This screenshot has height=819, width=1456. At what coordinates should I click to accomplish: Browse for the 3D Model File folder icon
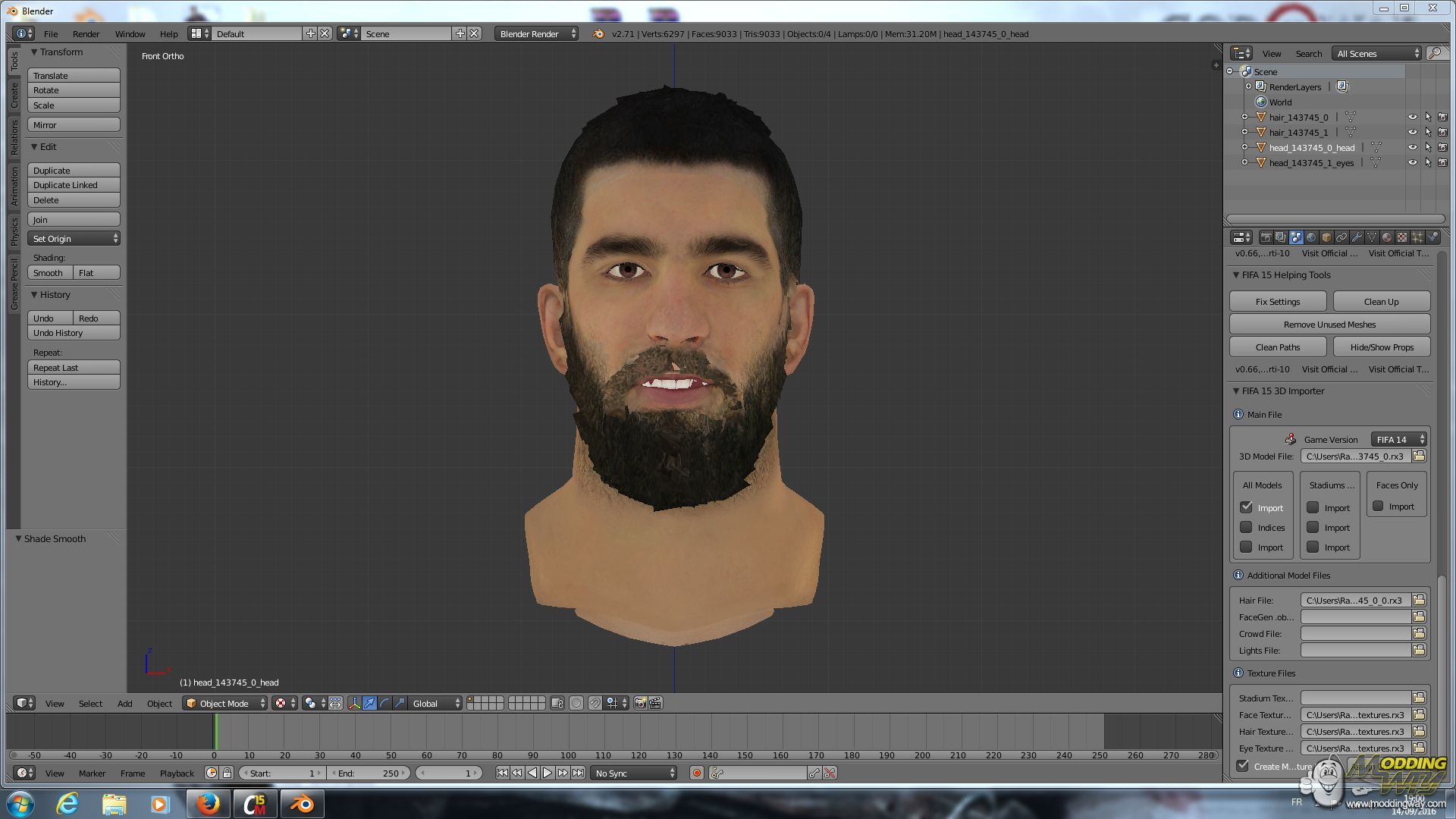click(1419, 457)
